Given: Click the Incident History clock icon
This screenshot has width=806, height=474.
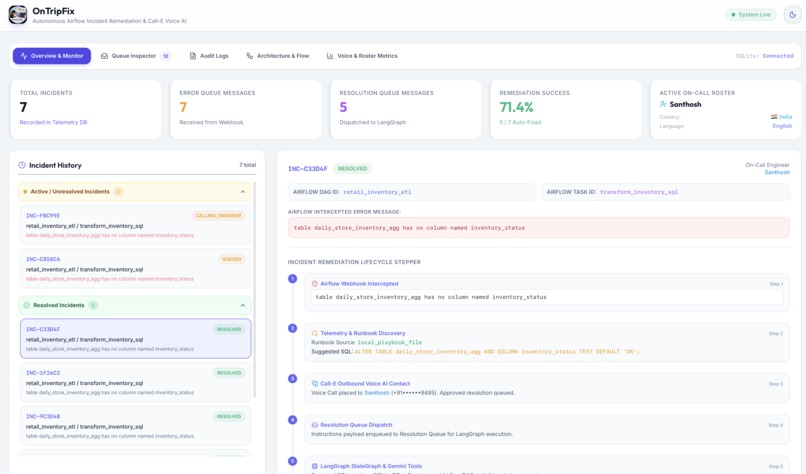Looking at the screenshot, I should [22, 165].
